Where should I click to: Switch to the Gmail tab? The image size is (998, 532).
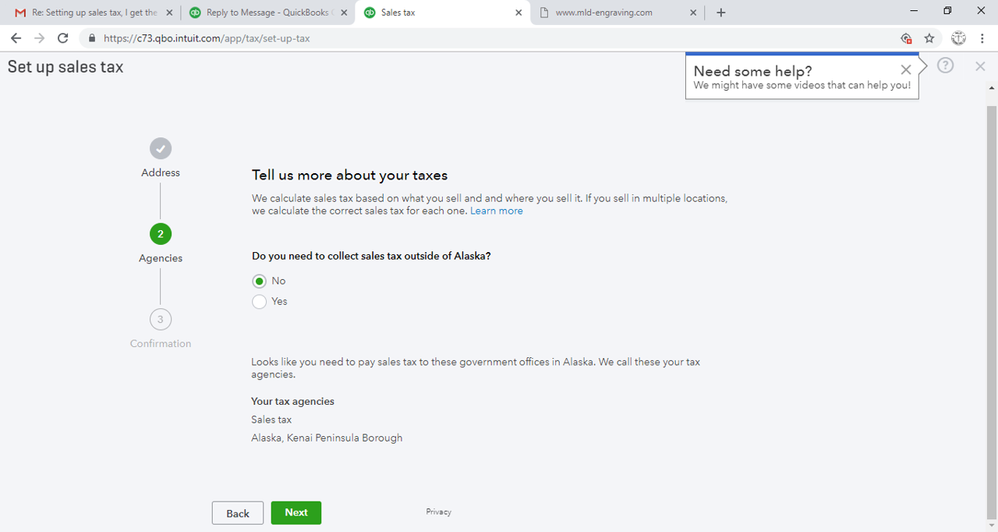click(88, 13)
